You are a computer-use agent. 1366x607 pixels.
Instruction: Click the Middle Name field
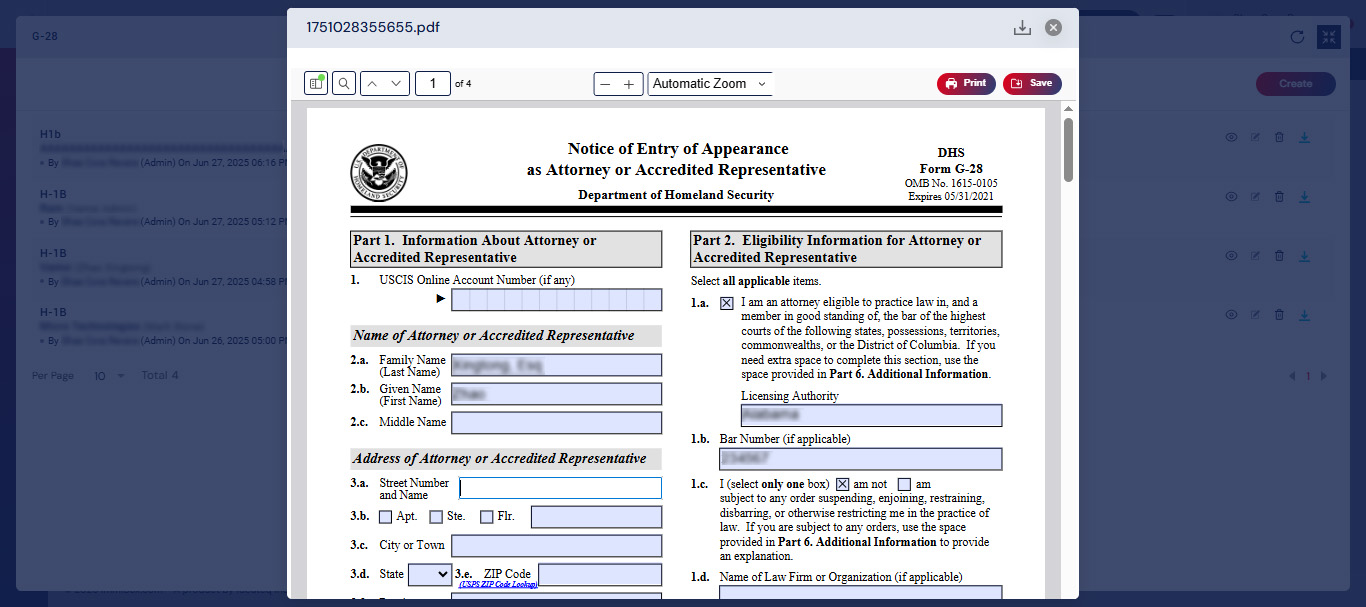(x=557, y=423)
